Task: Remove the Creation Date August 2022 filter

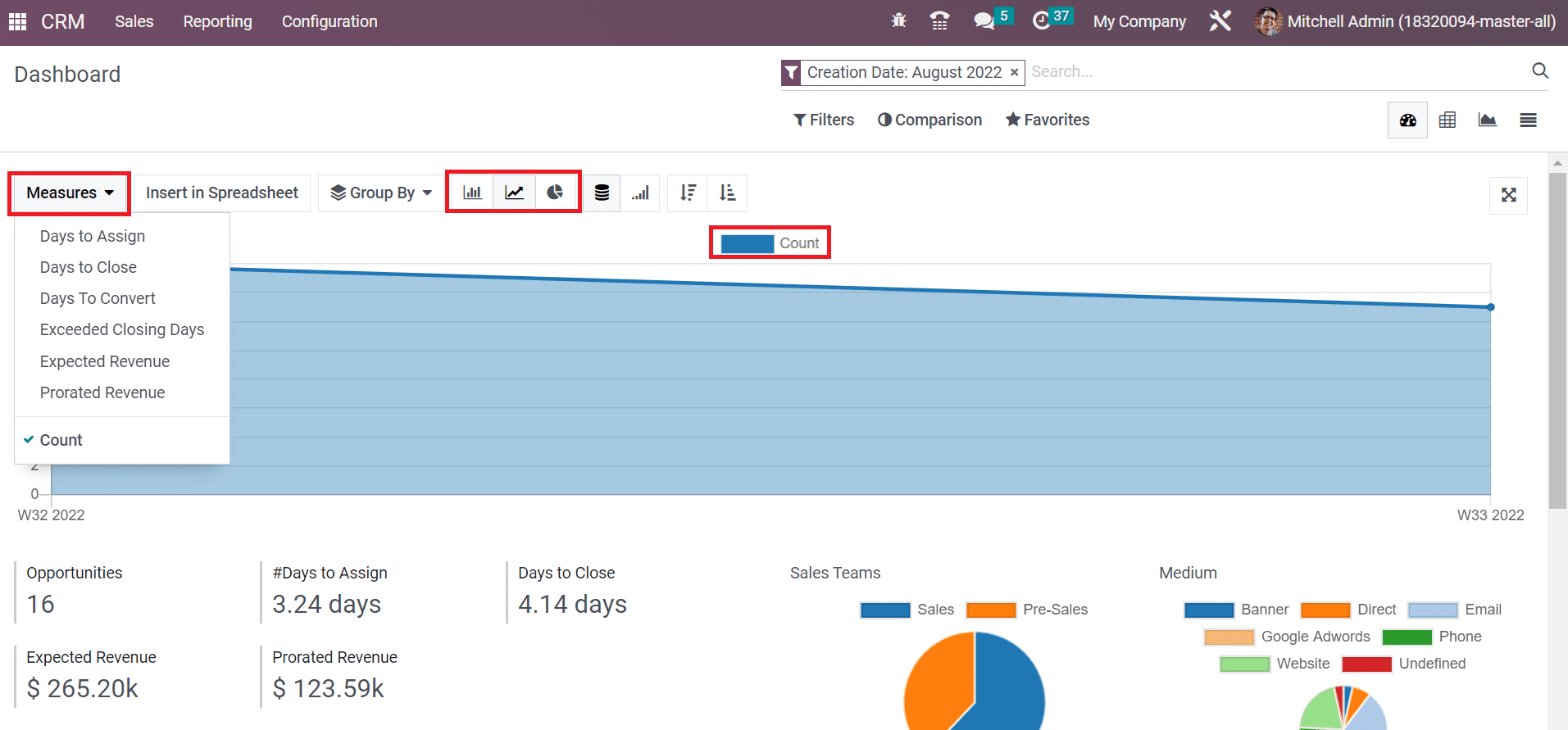Action: pos(1014,72)
